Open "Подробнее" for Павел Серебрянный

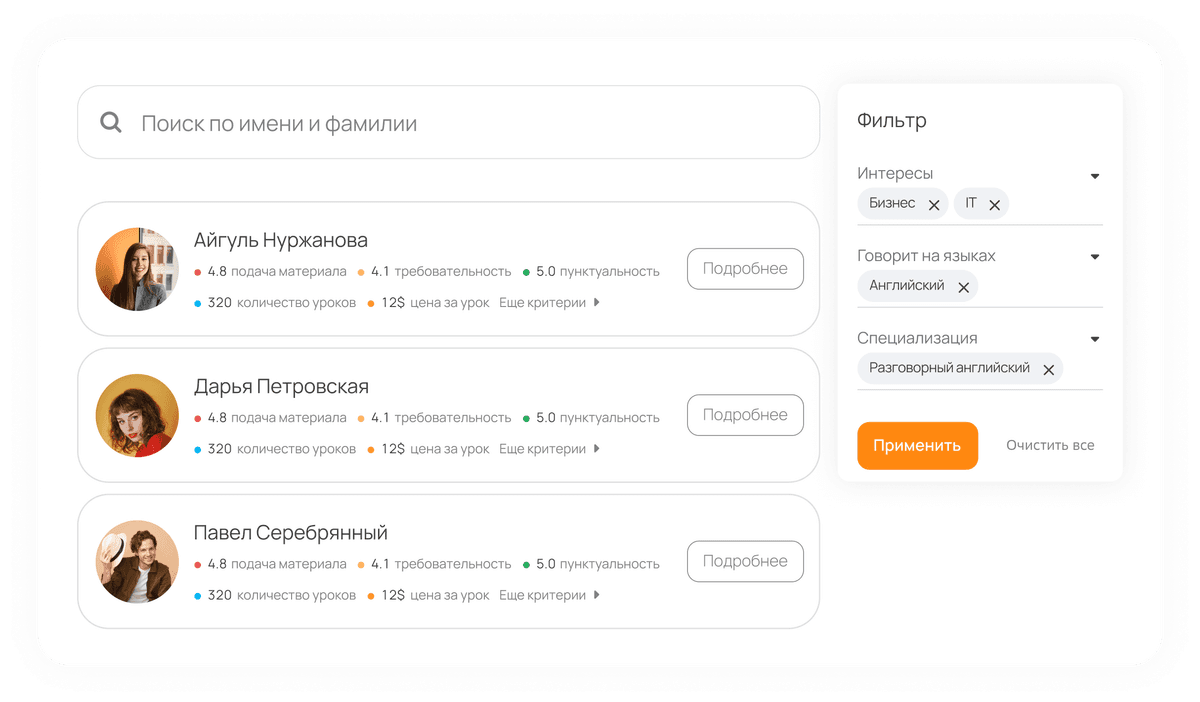(x=745, y=561)
